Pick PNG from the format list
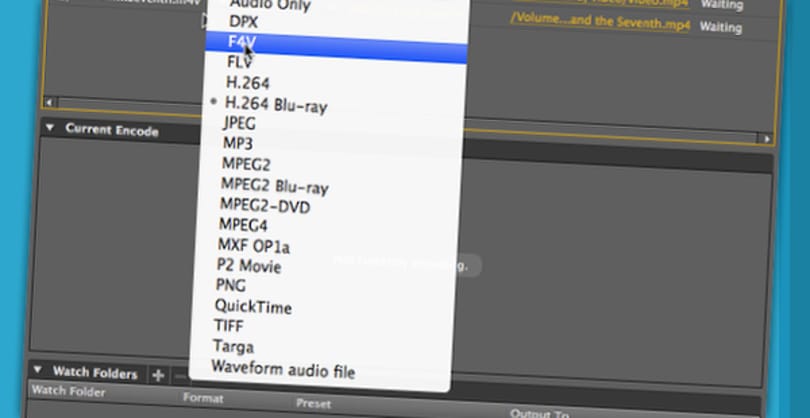Viewport: 810px width, 418px height. click(230, 285)
